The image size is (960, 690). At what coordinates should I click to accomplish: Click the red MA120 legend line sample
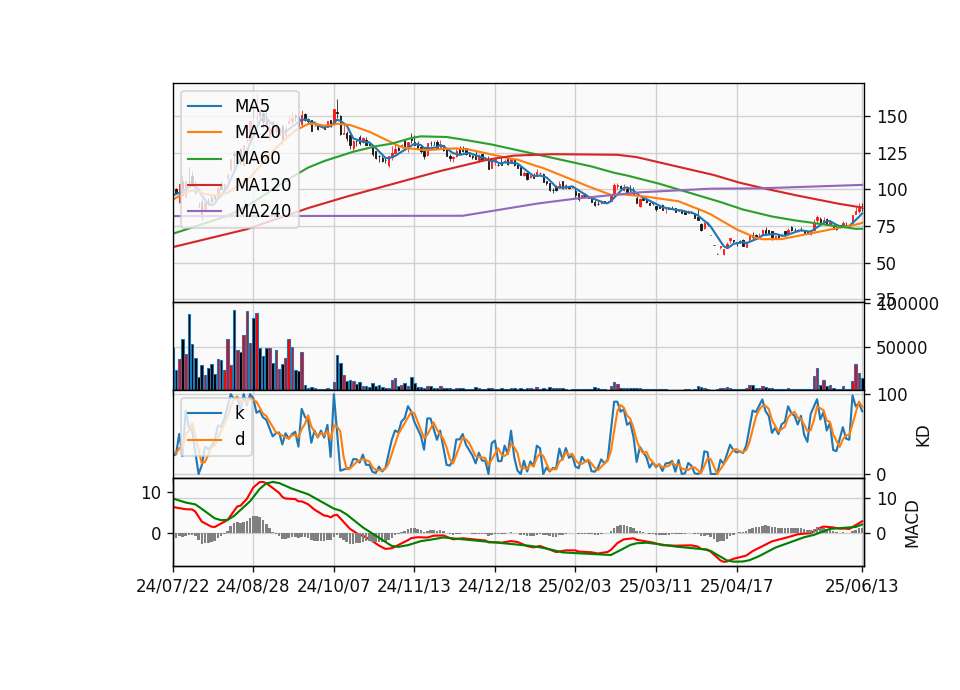tap(204, 185)
